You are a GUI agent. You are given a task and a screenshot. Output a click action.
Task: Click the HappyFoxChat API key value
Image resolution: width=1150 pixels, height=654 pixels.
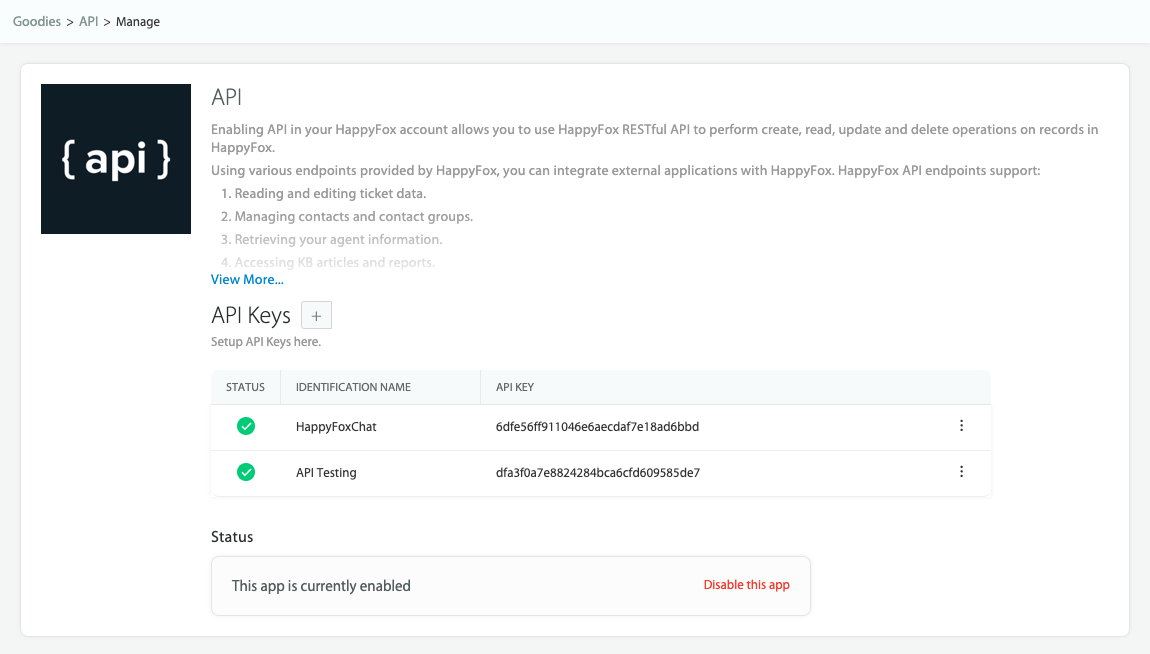point(597,427)
